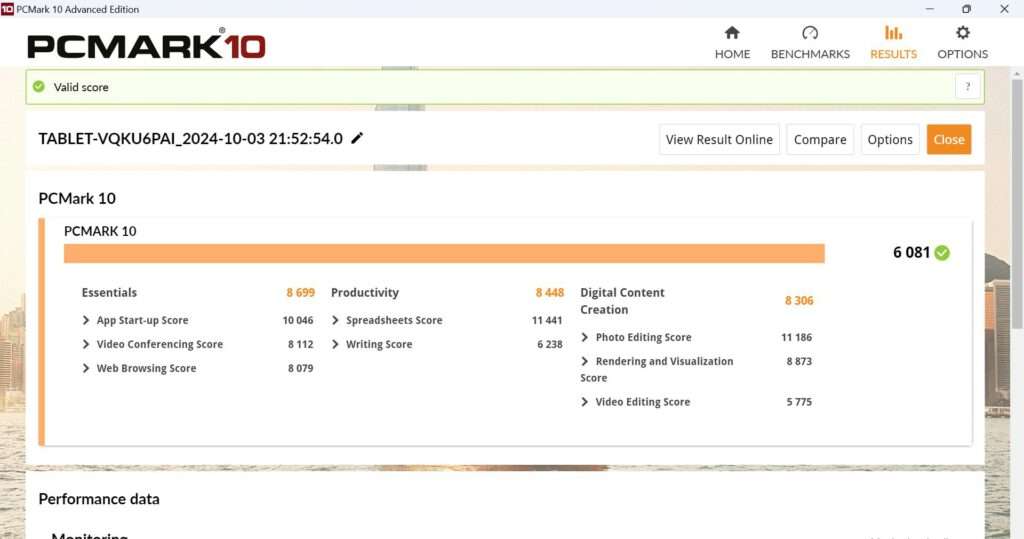1024x539 pixels.
Task: Expand the Web Browsing Score row
Action: (87, 369)
